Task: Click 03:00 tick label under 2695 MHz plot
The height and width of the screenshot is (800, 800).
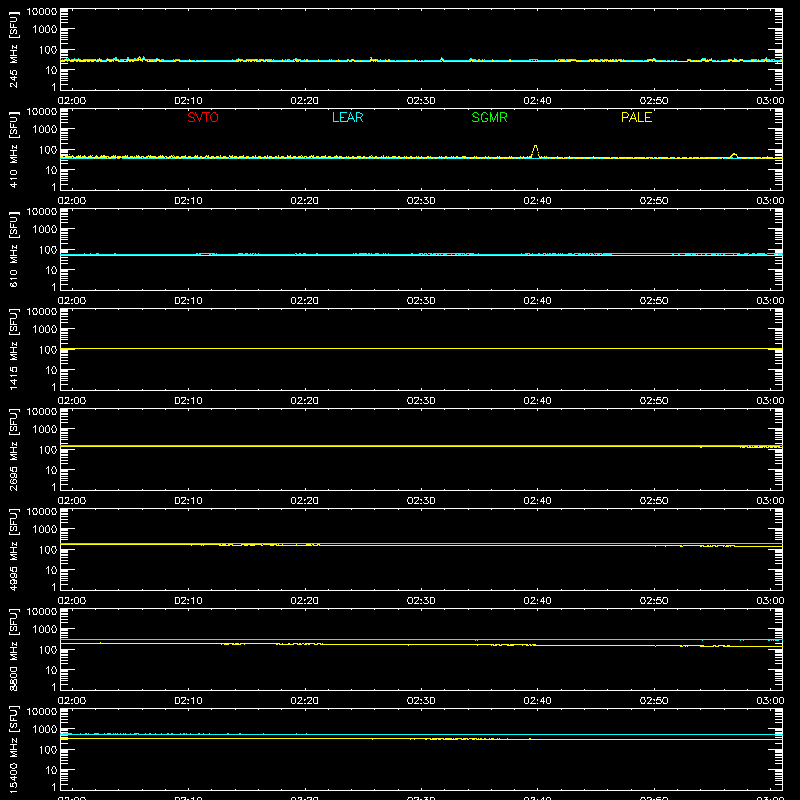Action: pyautogui.click(x=770, y=501)
